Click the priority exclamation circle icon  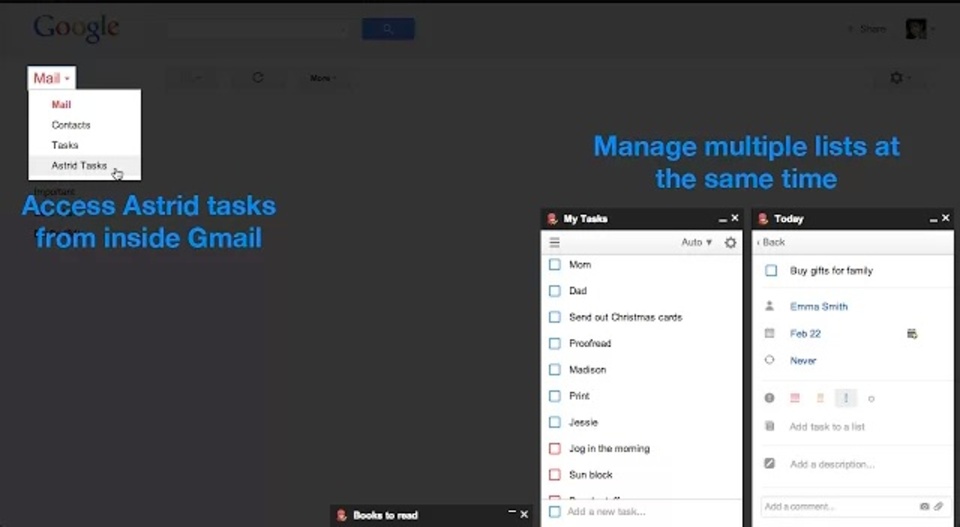[x=770, y=398]
